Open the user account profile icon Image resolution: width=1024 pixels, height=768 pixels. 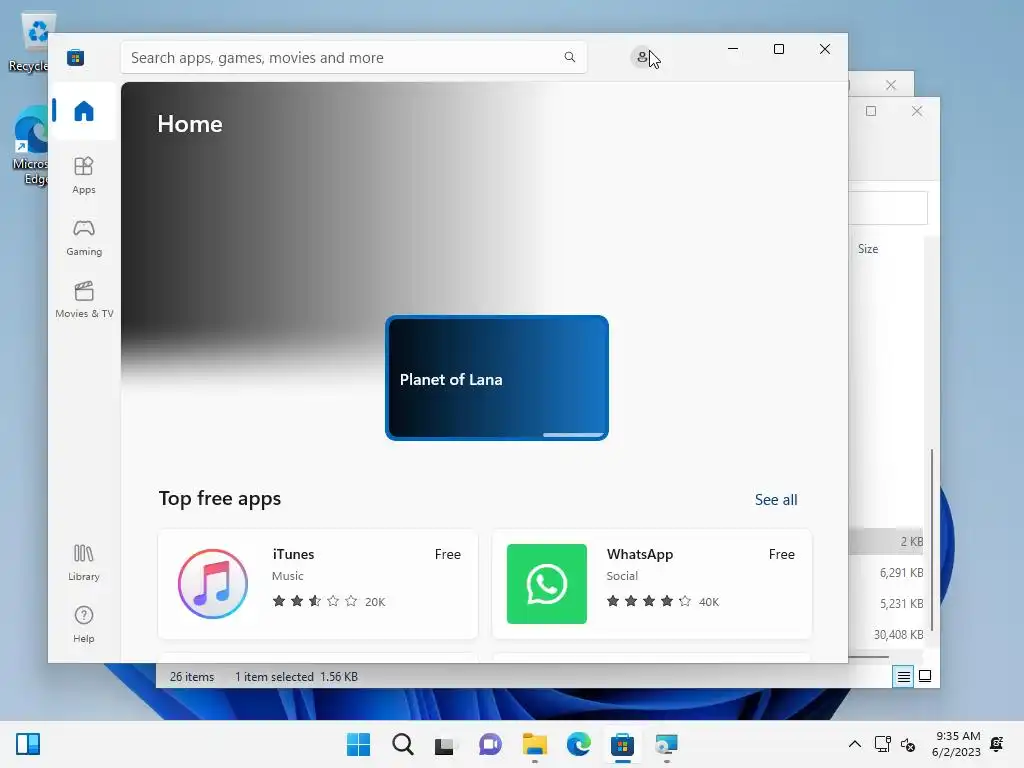[642, 57]
